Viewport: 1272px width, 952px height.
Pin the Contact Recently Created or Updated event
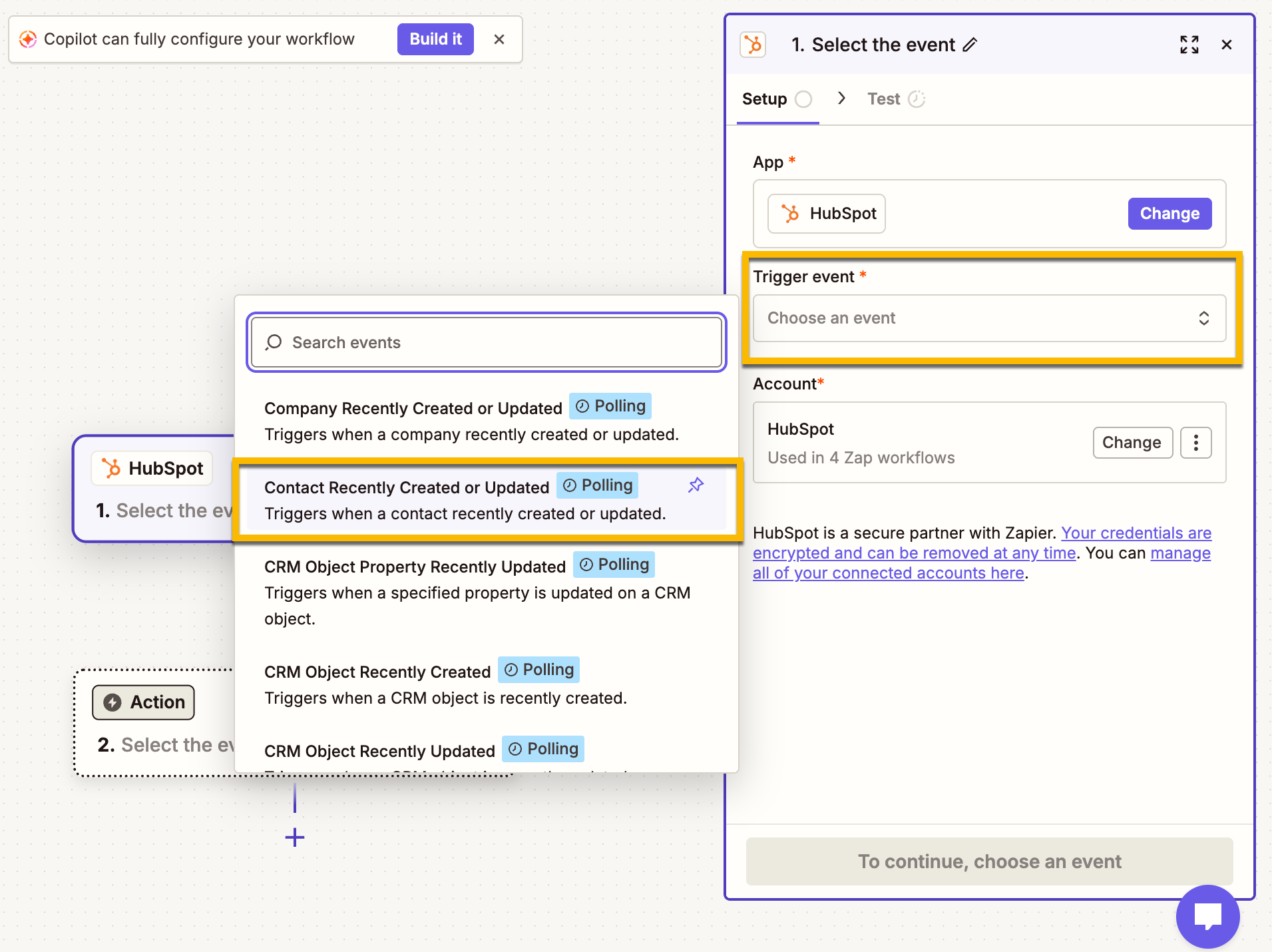pos(696,485)
